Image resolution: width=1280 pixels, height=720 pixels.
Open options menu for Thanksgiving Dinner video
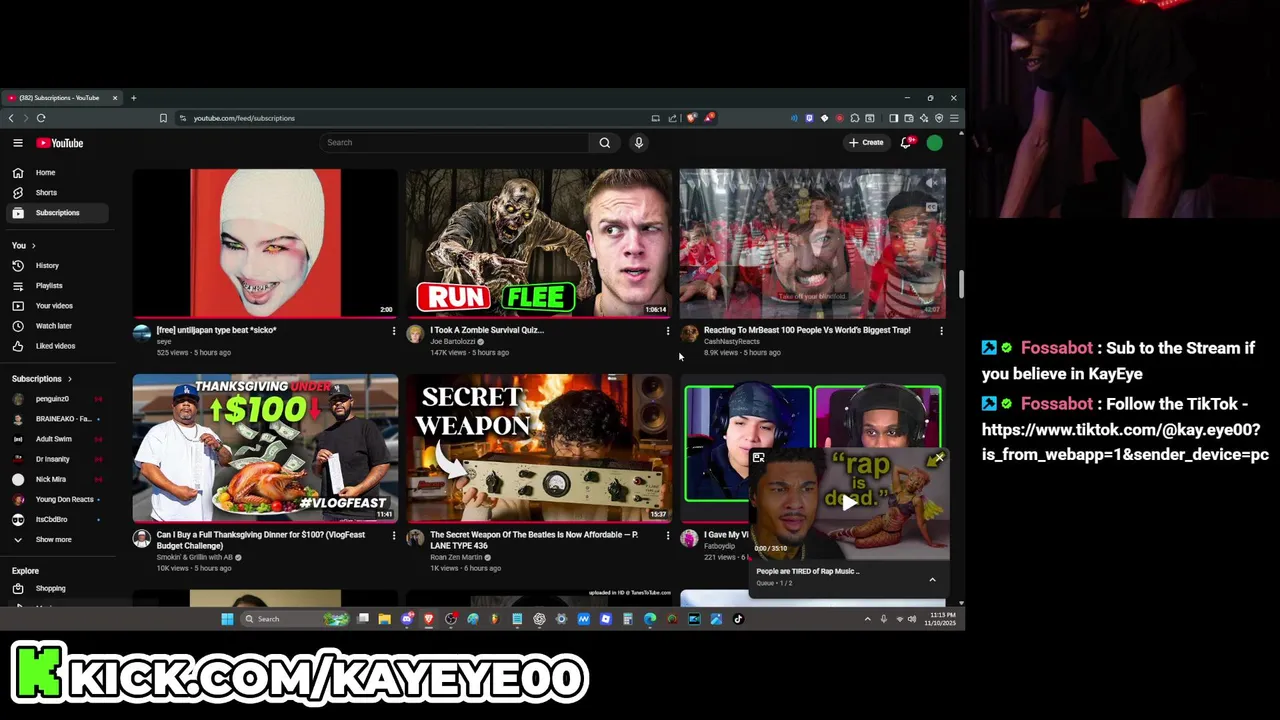tap(393, 536)
